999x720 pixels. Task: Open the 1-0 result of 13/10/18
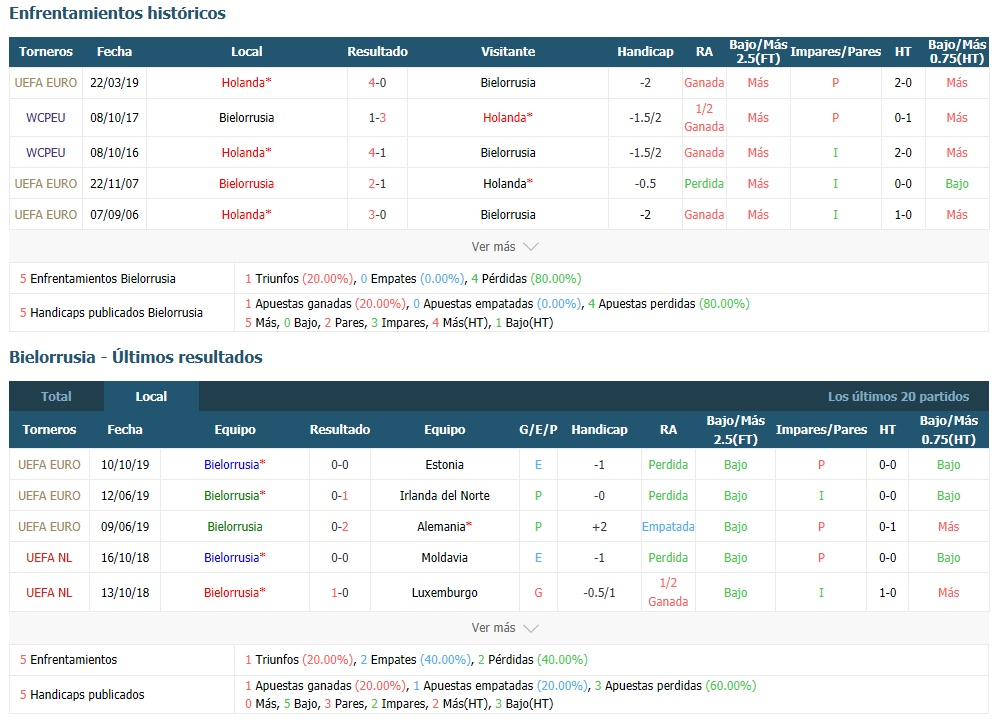click(x=340, y=593)
